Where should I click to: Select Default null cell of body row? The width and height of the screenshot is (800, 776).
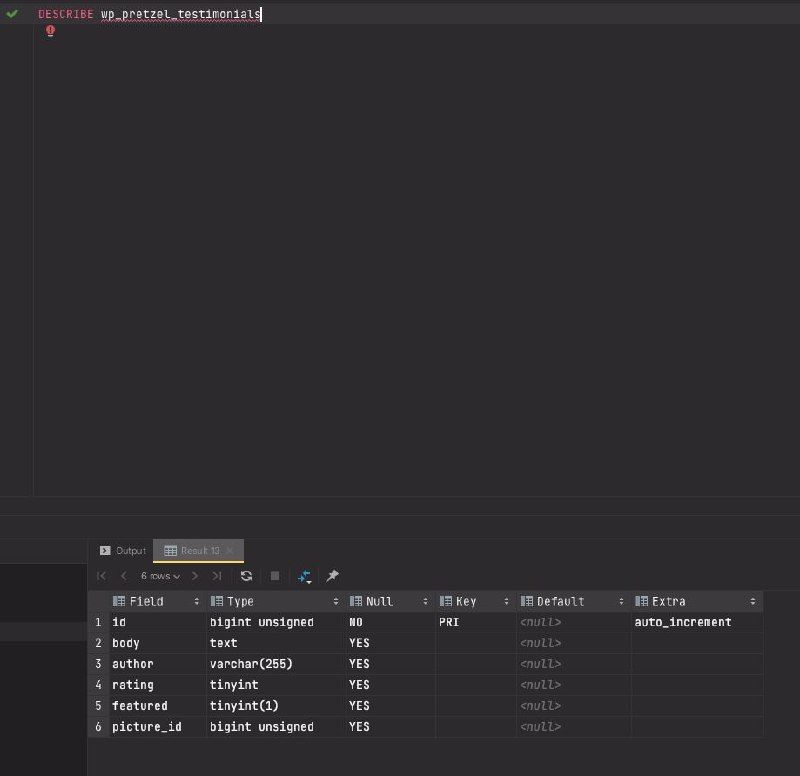click(x=573, y=643)
